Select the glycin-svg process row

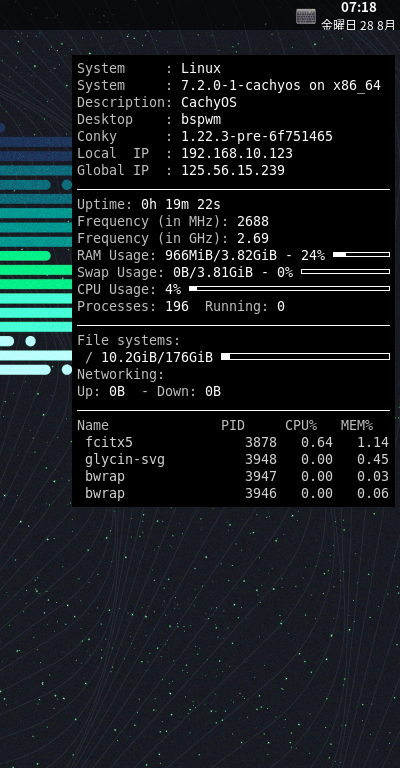(x=233, y=459)
